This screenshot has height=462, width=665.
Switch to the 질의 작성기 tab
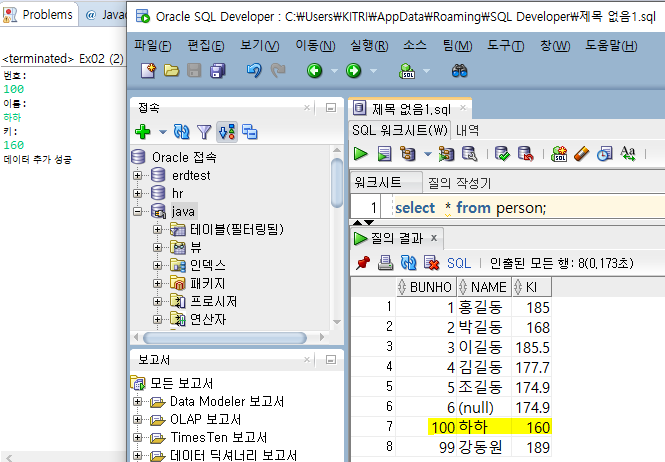point(459,183)
